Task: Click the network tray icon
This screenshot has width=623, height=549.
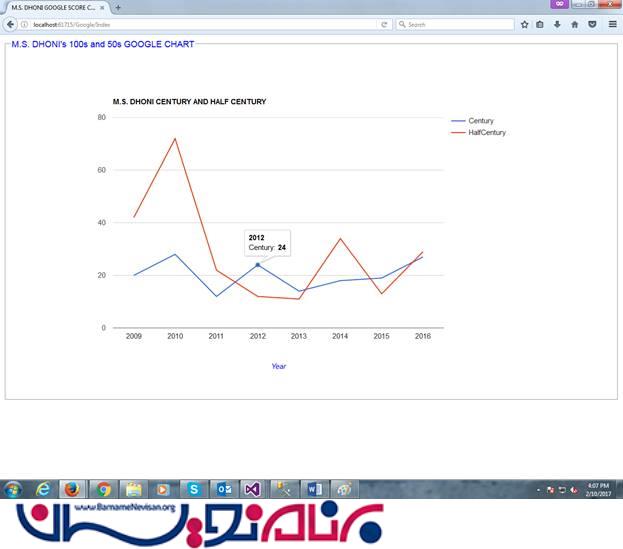Action: [562, 490]
